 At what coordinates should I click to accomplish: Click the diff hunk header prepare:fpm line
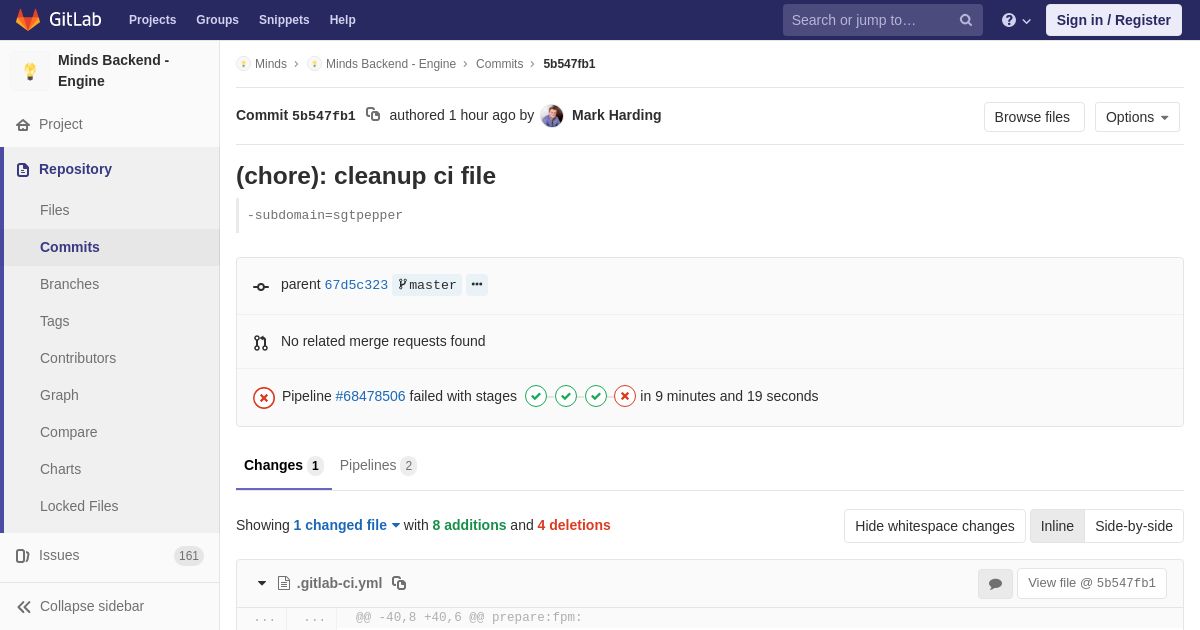469,618
